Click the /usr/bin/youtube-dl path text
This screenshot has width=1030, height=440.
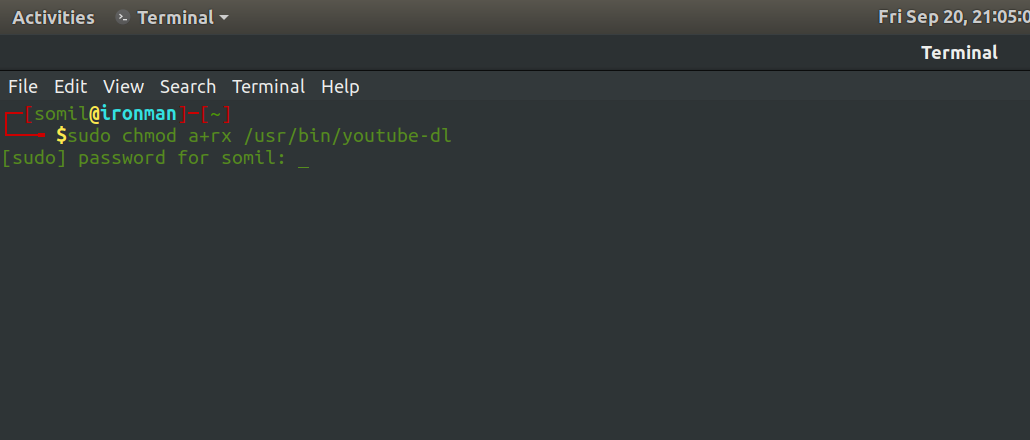click(347, 136)
